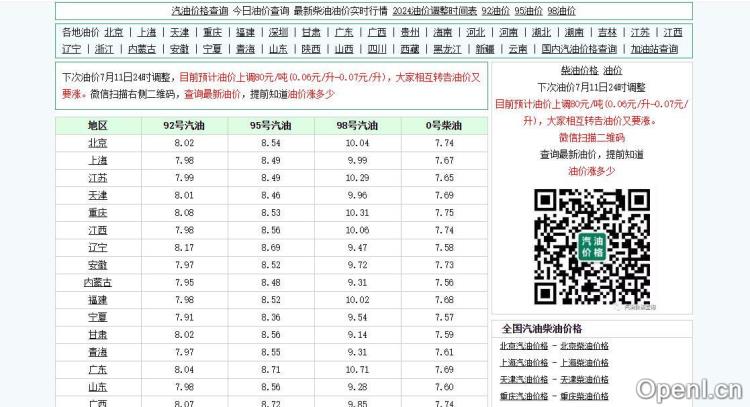750x407 pixels.
Task: Click the 0号柴油 column header
Action: 444,126
